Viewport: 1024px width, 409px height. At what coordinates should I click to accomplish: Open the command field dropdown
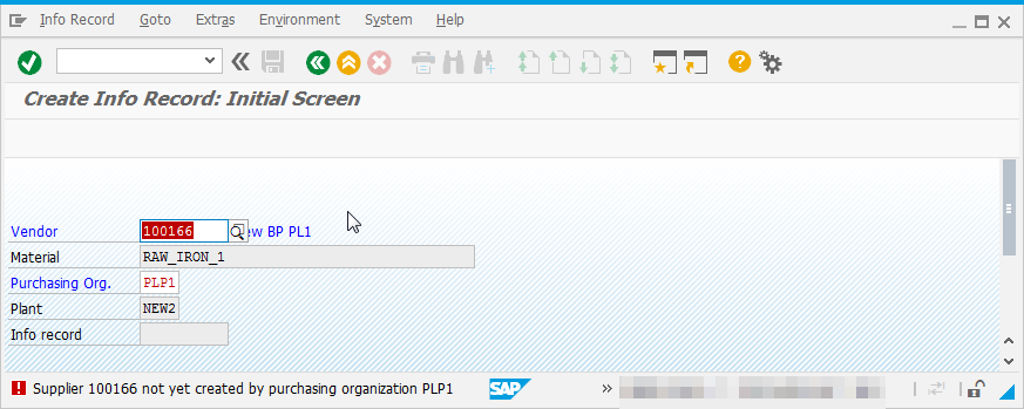[210, 61]
